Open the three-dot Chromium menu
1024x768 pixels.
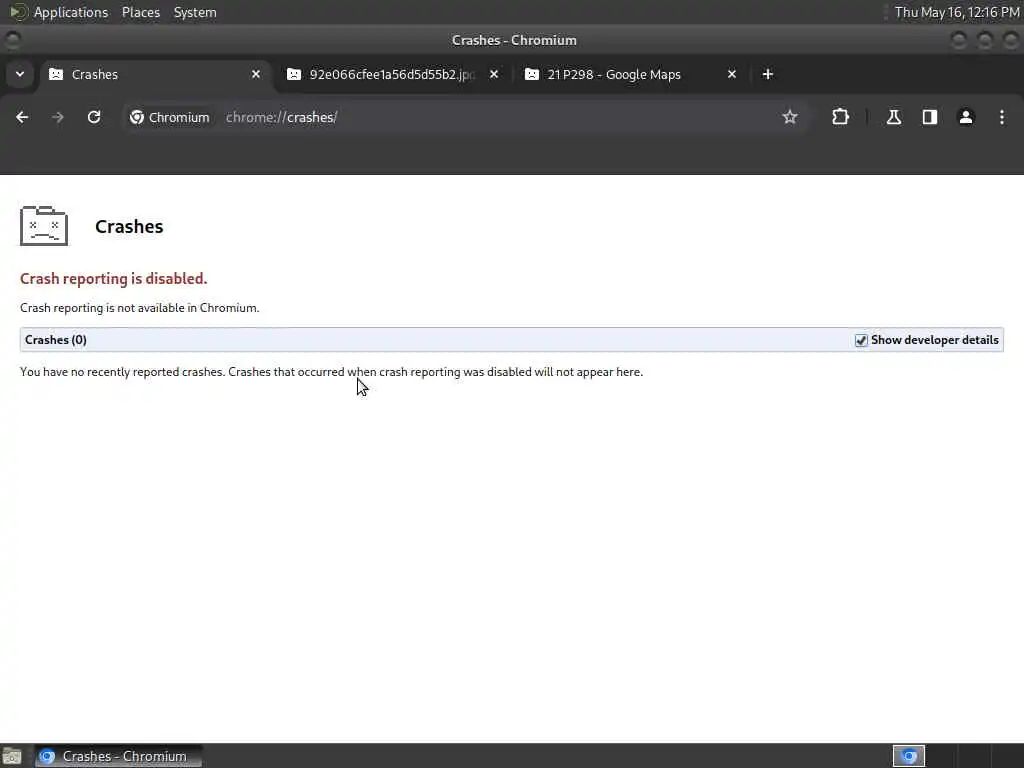pyautogui.click(x=1002, y=117)
